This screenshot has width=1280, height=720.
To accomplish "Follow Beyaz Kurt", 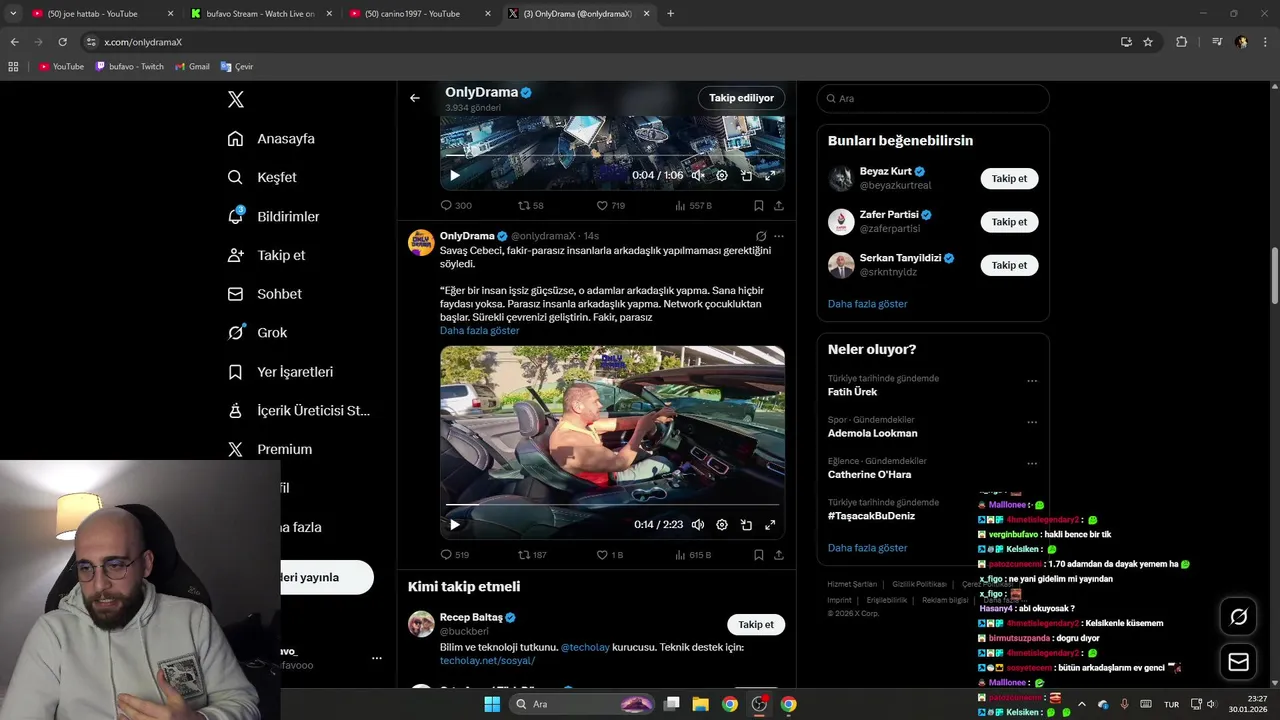I will [1009, 179].
